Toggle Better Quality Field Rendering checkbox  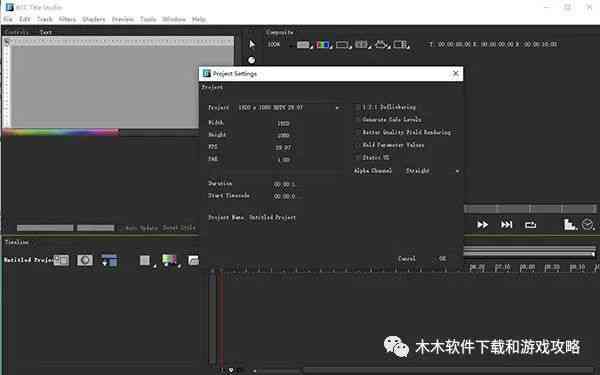[358, 132]
